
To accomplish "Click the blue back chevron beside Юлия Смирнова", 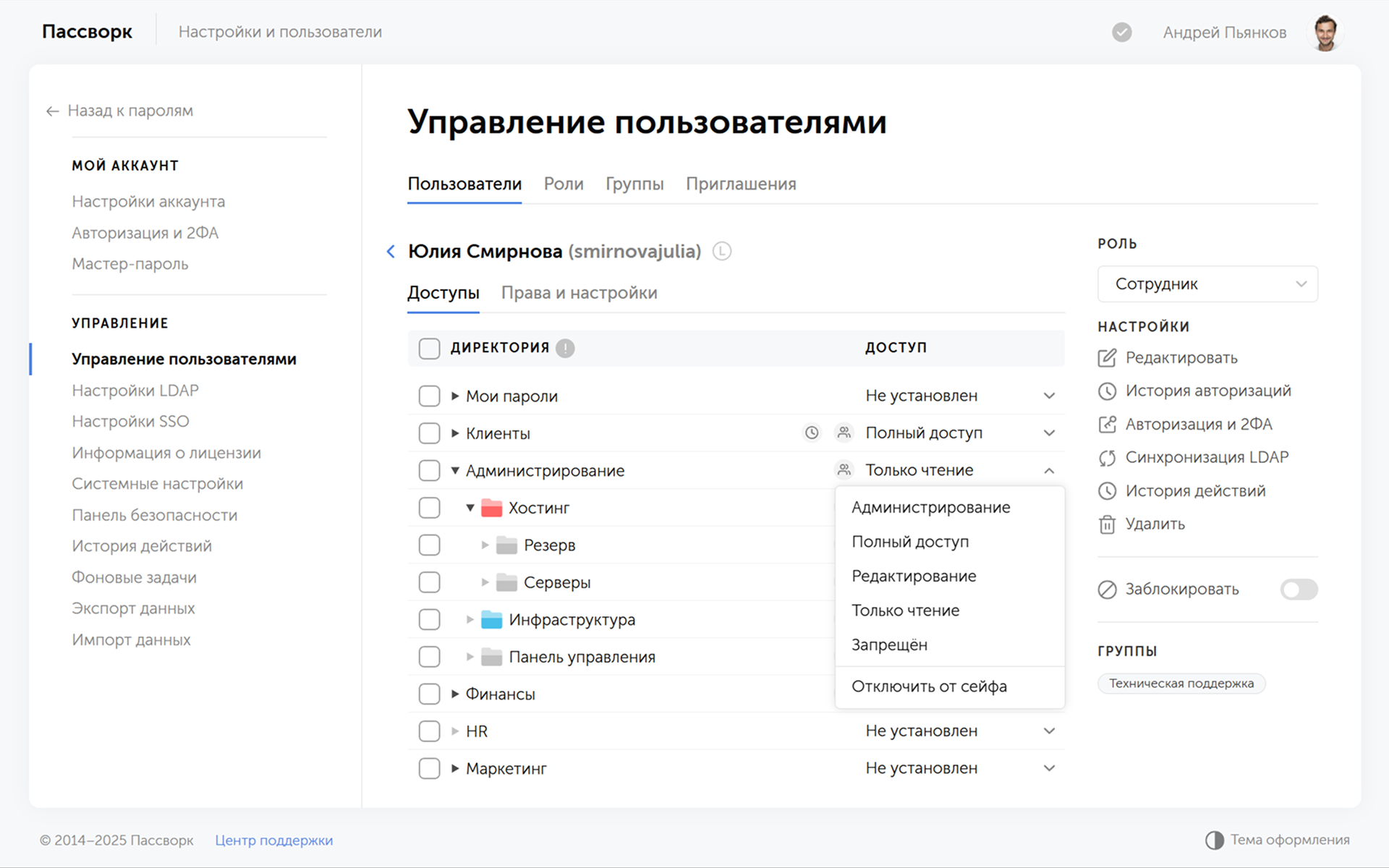I will coord(391,252).
